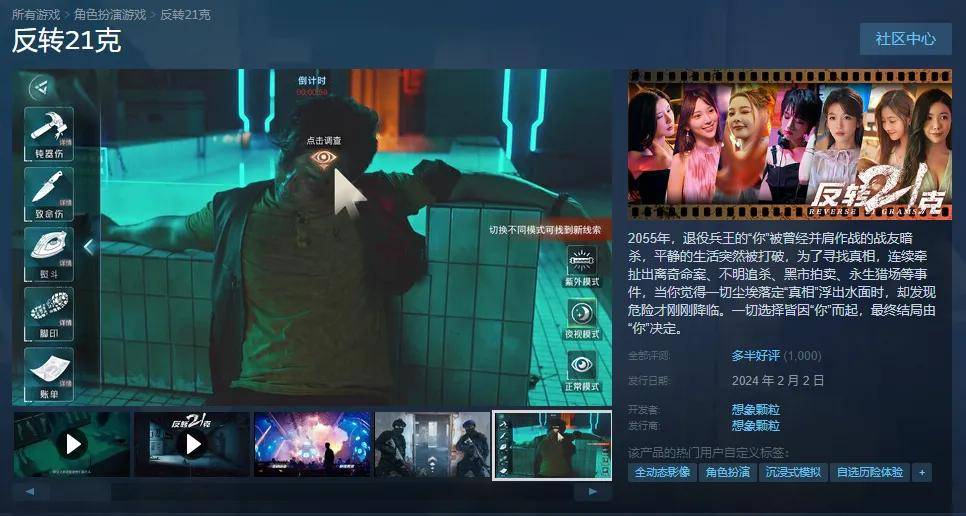Collapse evidence sidebar with left chevron
966x516 pixels.
tap(89, 247)
